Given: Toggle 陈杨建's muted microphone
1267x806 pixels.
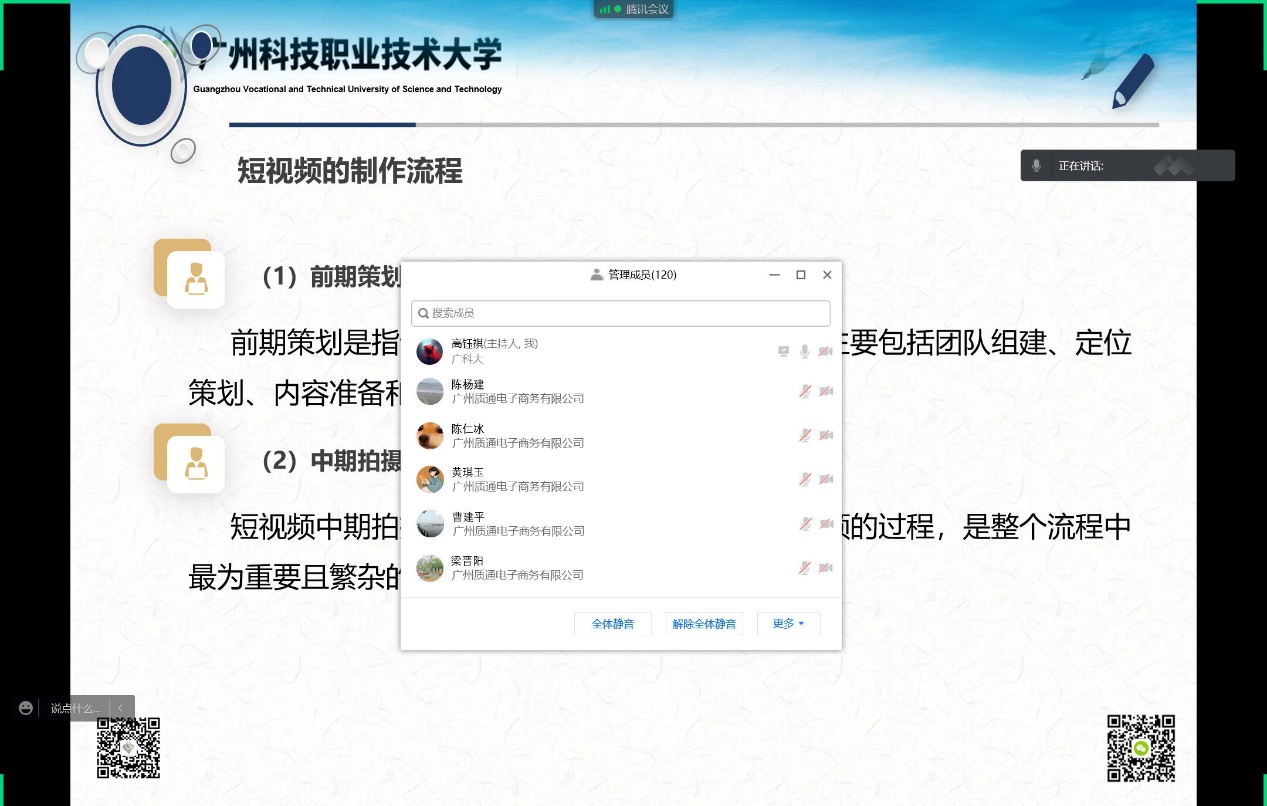Looking at the screenshot, I should [x=804, y=391].
